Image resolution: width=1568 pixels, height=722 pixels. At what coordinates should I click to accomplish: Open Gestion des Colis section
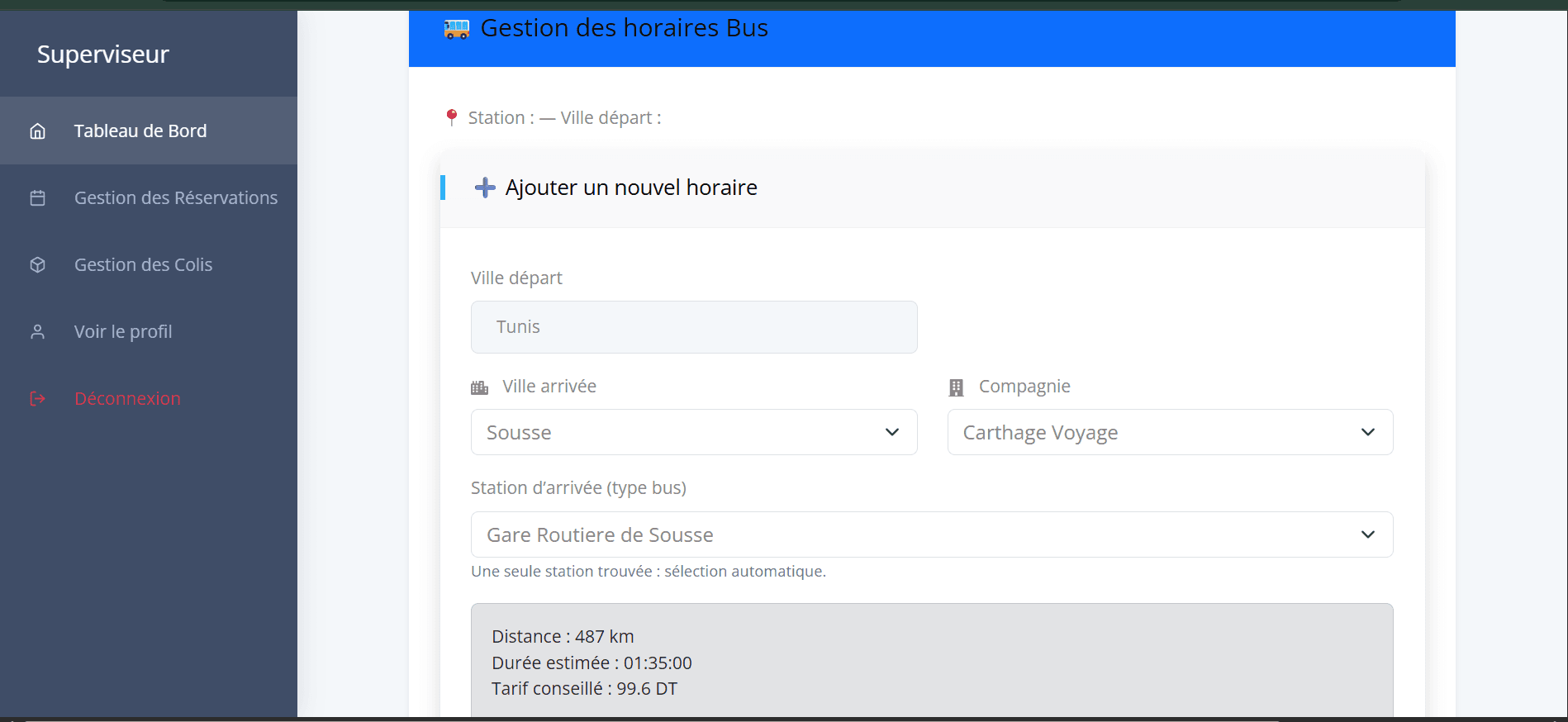coord(149,264)
